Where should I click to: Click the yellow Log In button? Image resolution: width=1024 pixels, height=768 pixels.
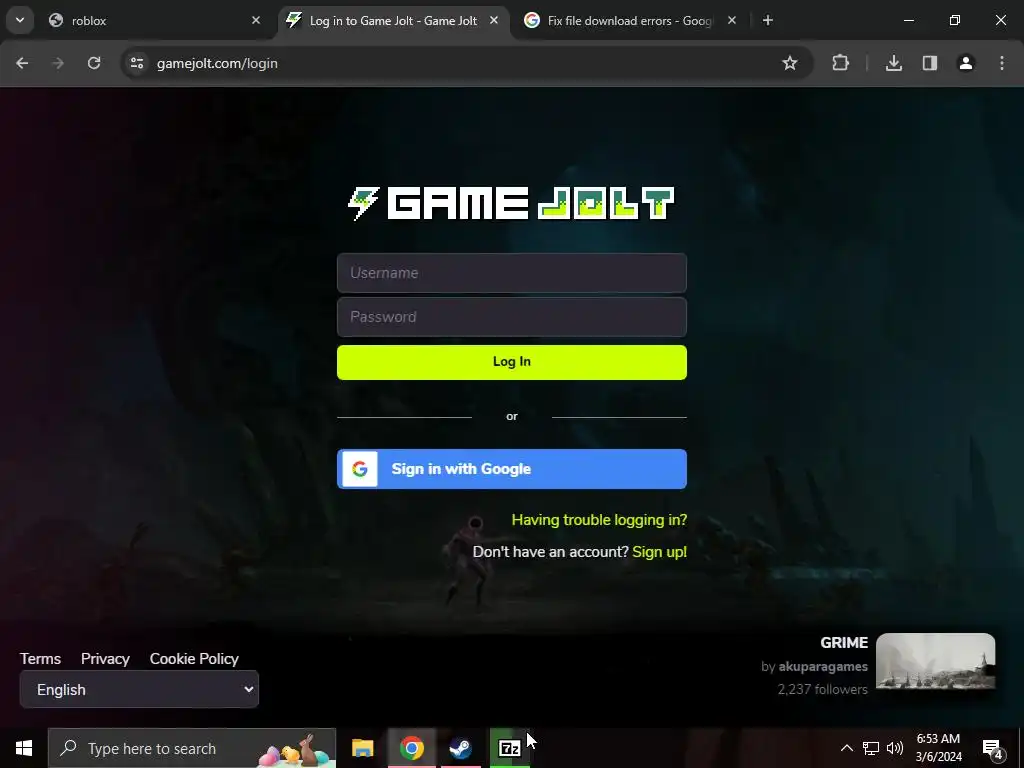[511, 362]
